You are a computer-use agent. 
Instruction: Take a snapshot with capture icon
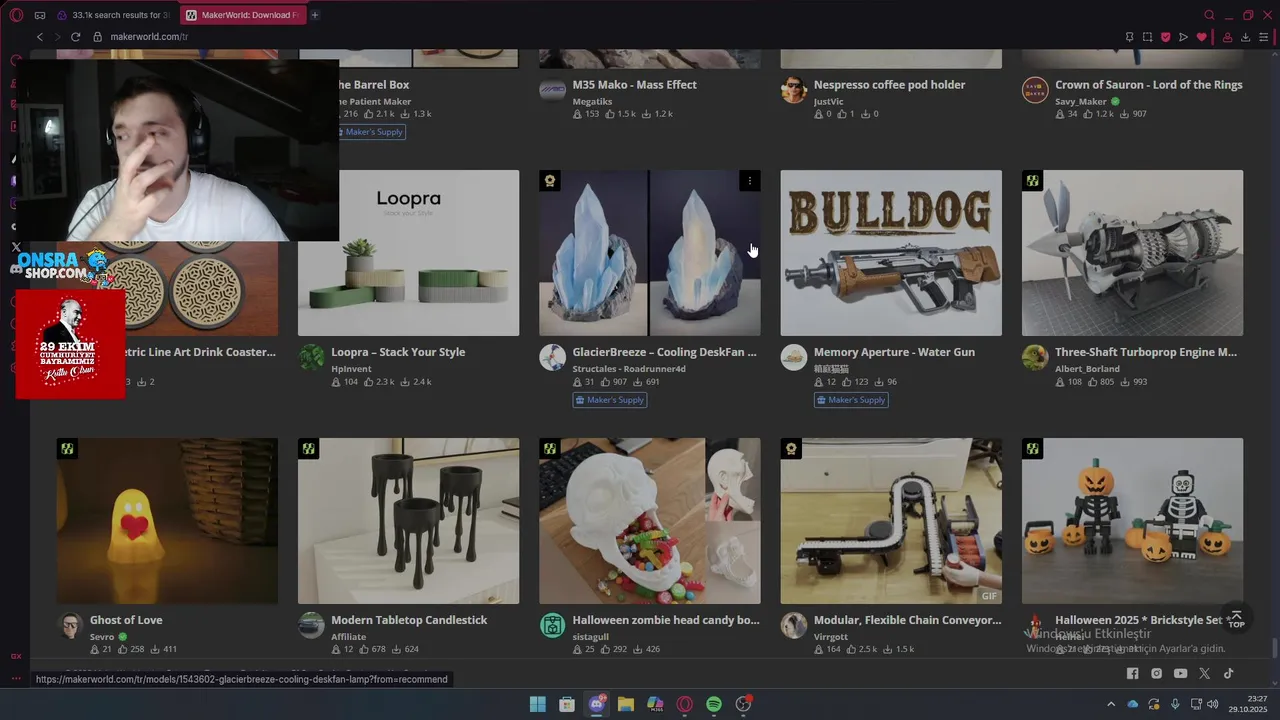coord(1147,37)
